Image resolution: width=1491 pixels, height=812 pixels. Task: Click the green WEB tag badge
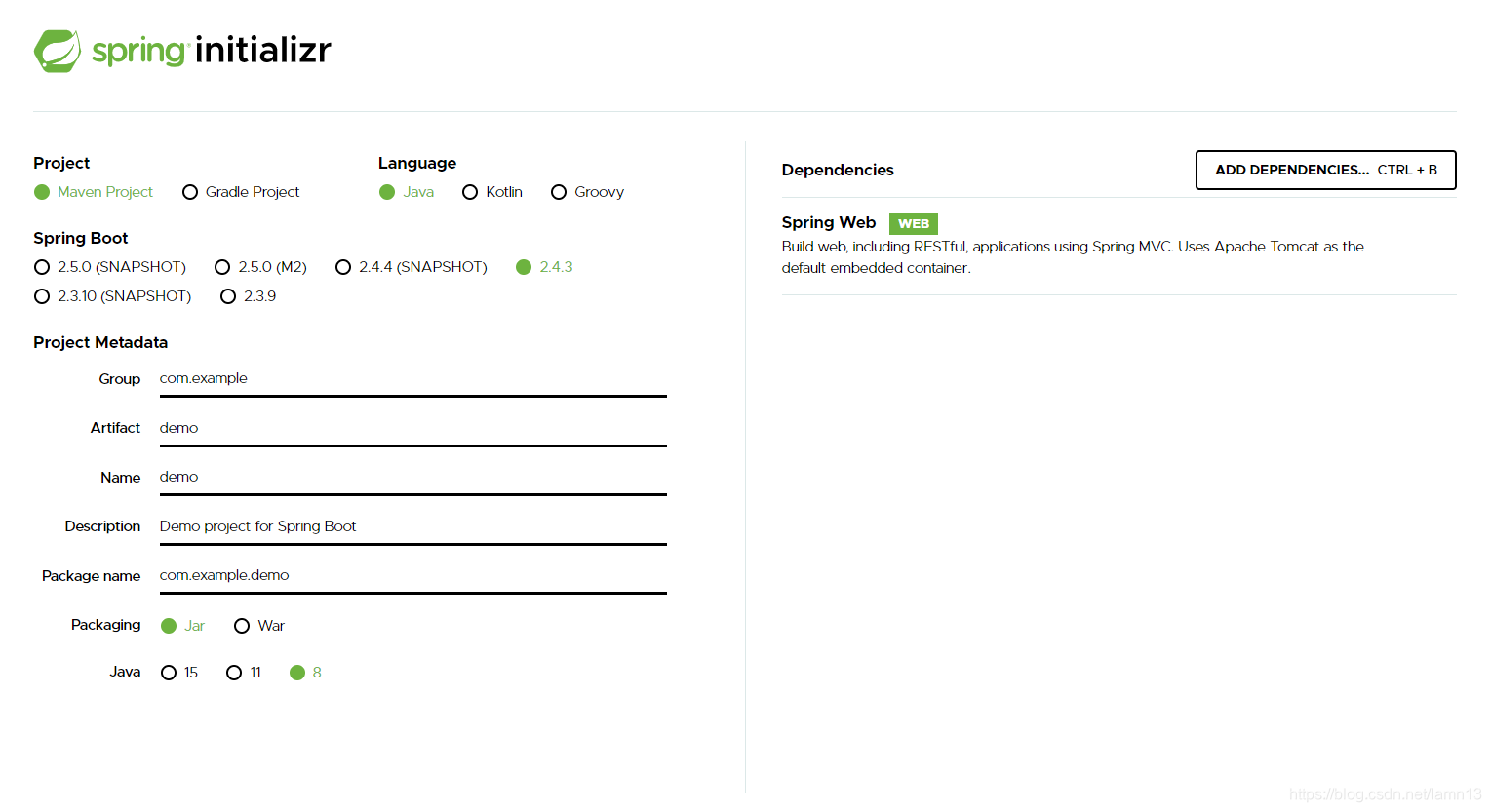[914, 223]
